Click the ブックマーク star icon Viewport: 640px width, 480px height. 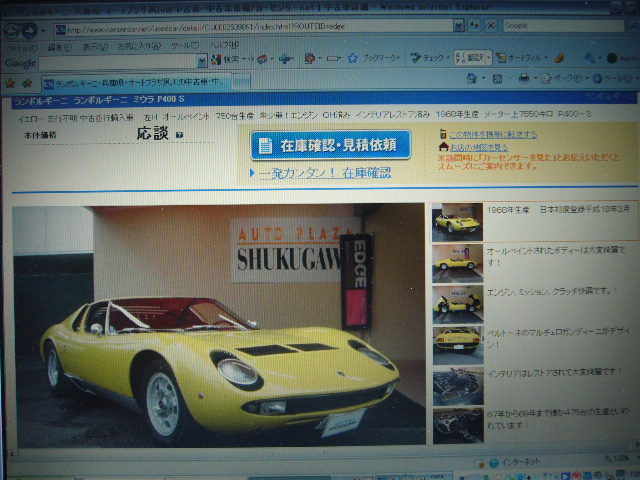pyautogui.click(x=353, y=58)
